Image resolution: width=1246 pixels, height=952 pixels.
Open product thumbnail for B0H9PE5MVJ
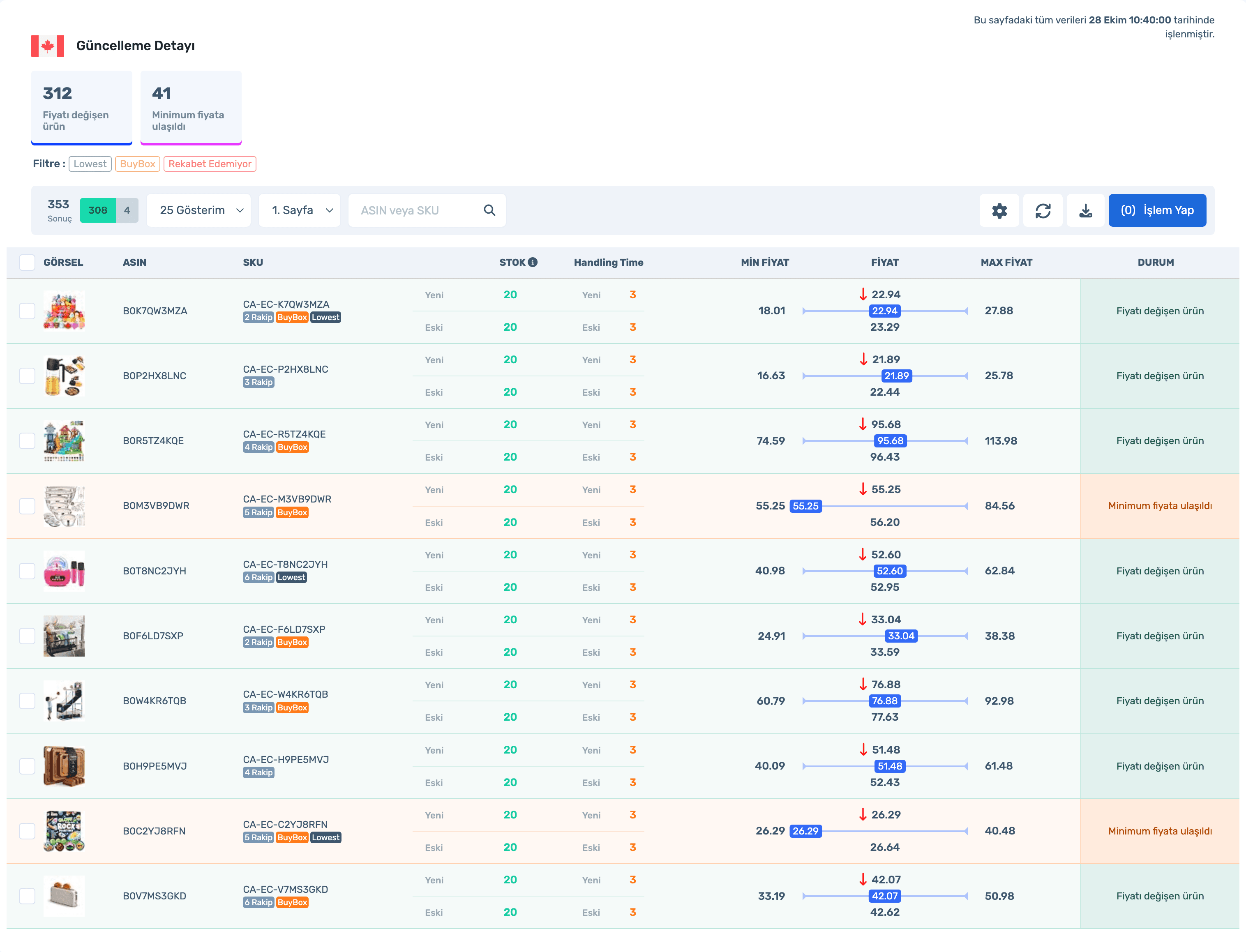point(64,766)
